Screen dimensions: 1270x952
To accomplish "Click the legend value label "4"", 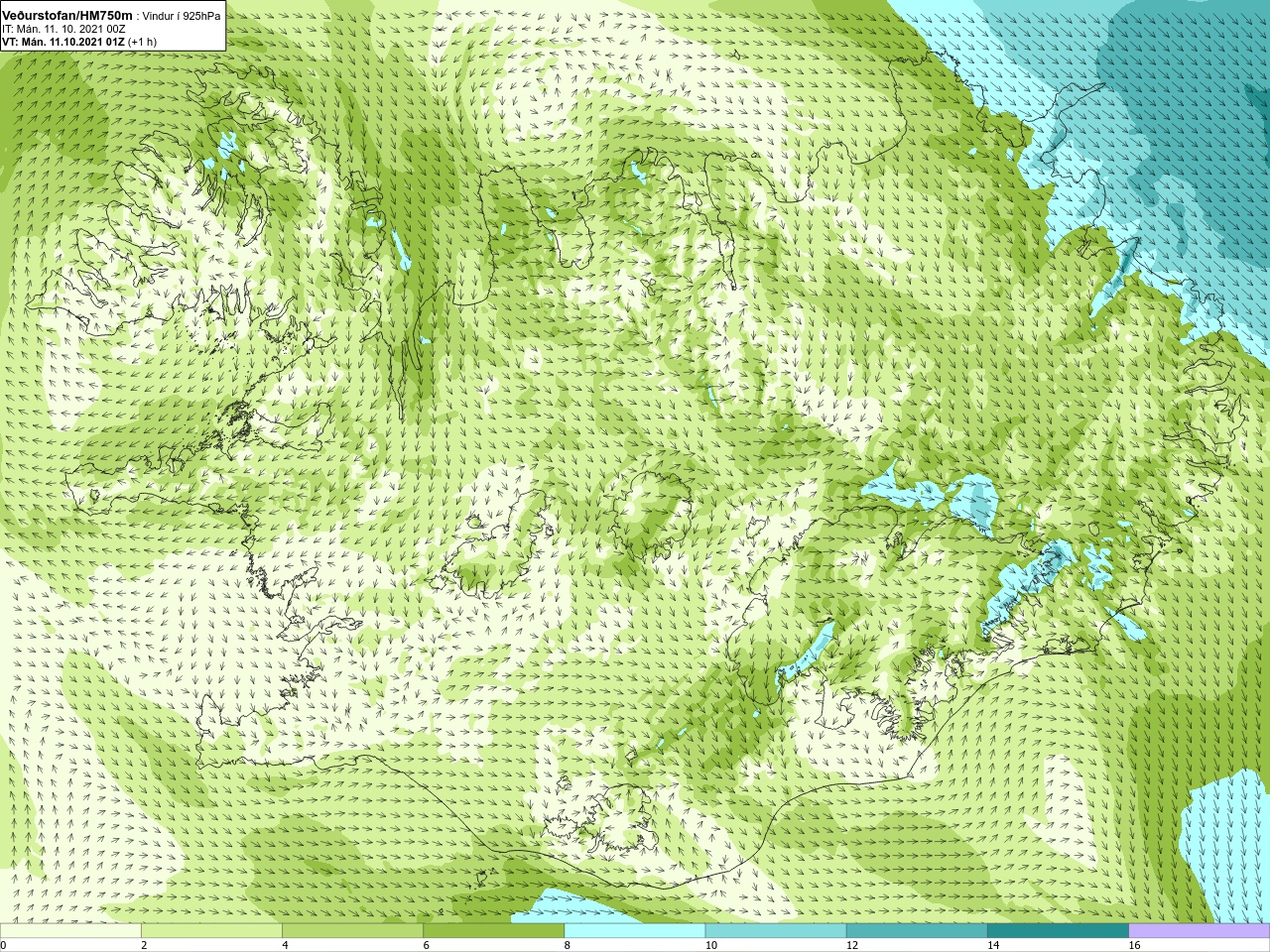I will (x=285, y=945).
